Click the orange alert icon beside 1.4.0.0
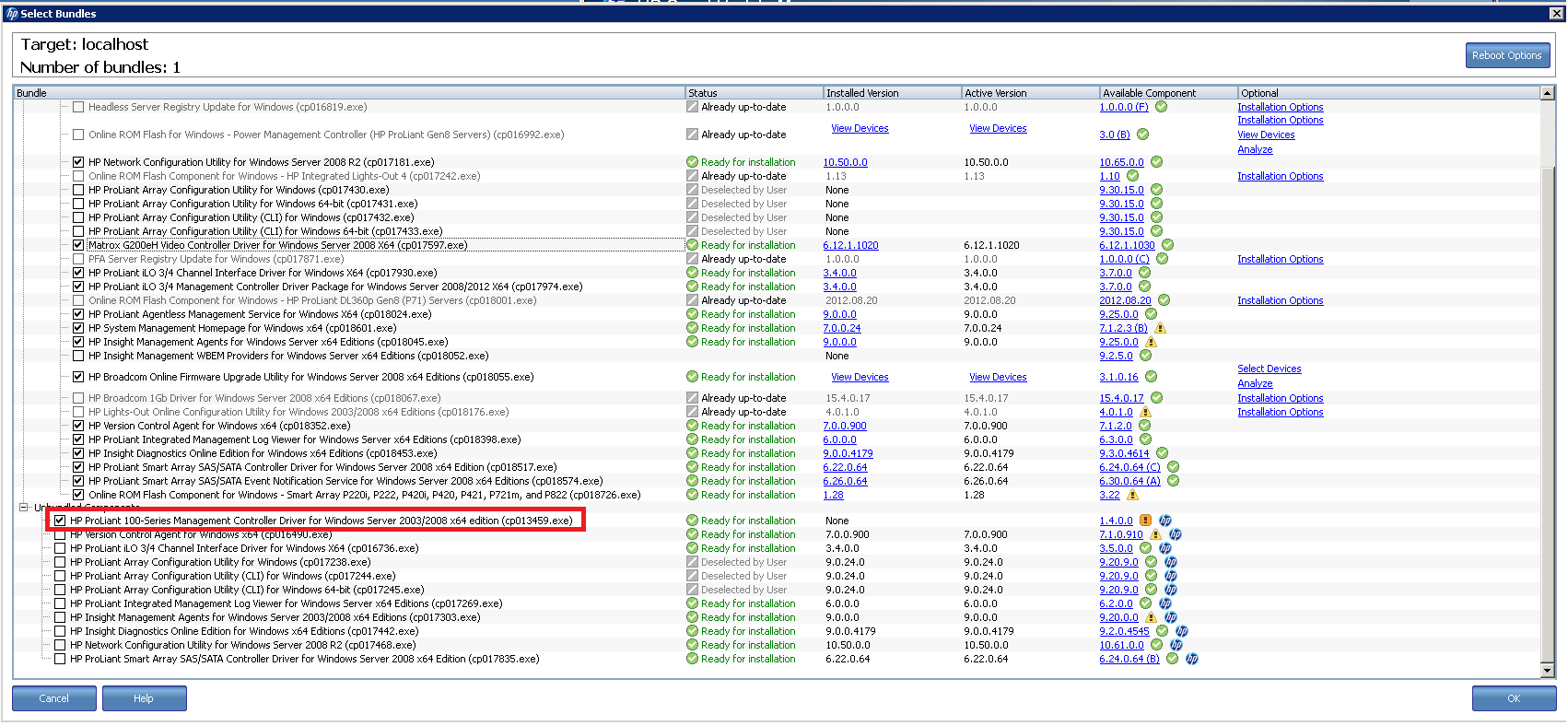 click(1146, 521)
